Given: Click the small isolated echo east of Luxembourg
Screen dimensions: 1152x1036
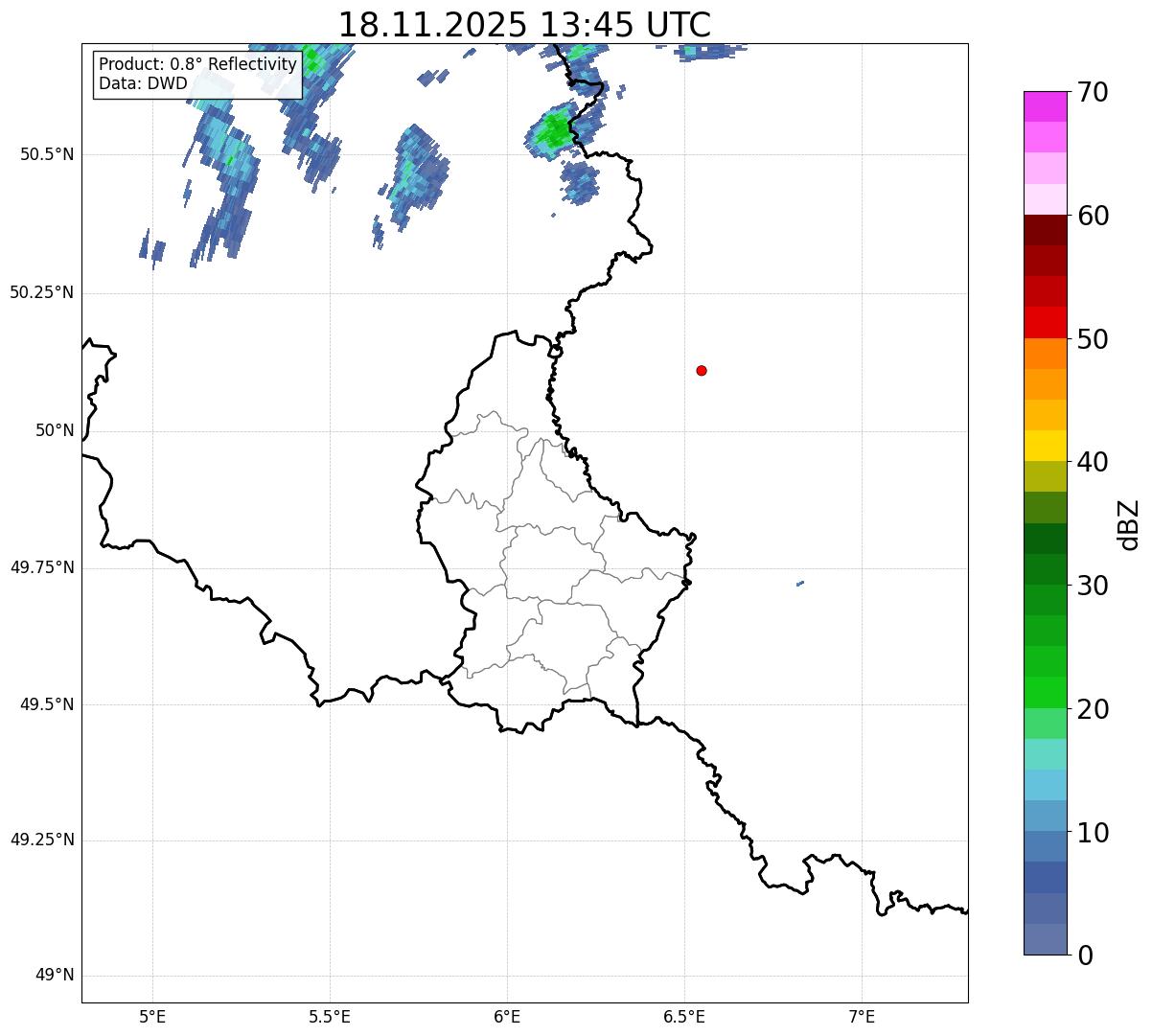Looking at the screenshot, I should [799, 583].
